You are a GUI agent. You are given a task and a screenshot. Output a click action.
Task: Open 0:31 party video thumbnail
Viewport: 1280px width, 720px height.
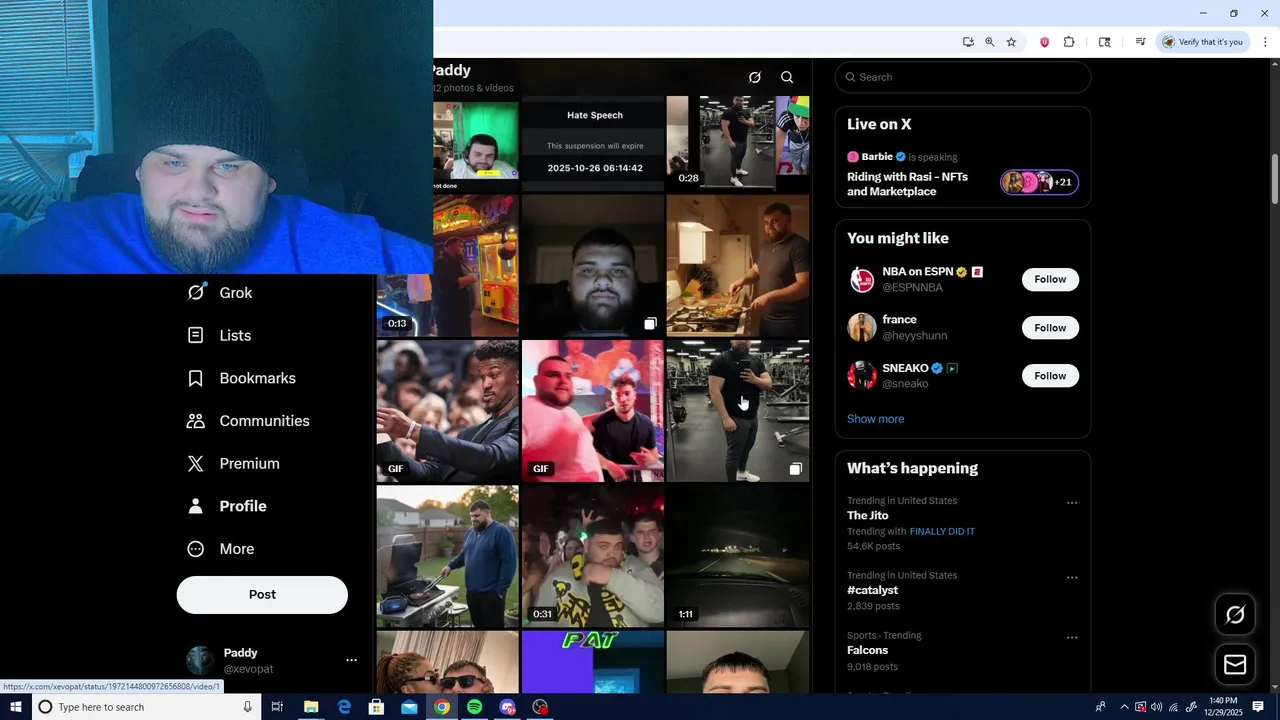point(593,556)
